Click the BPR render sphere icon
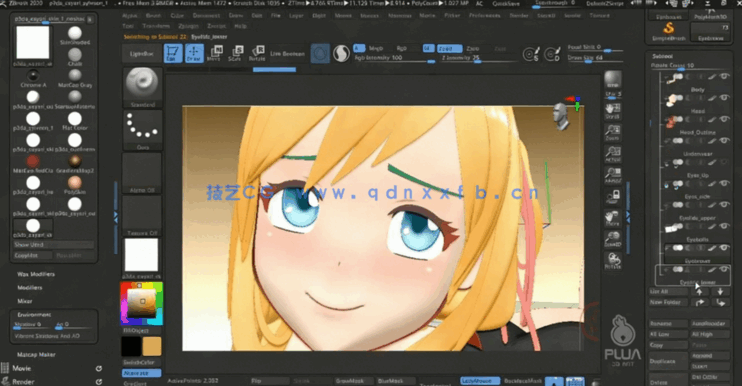742x386 pixels. [612, 80]
